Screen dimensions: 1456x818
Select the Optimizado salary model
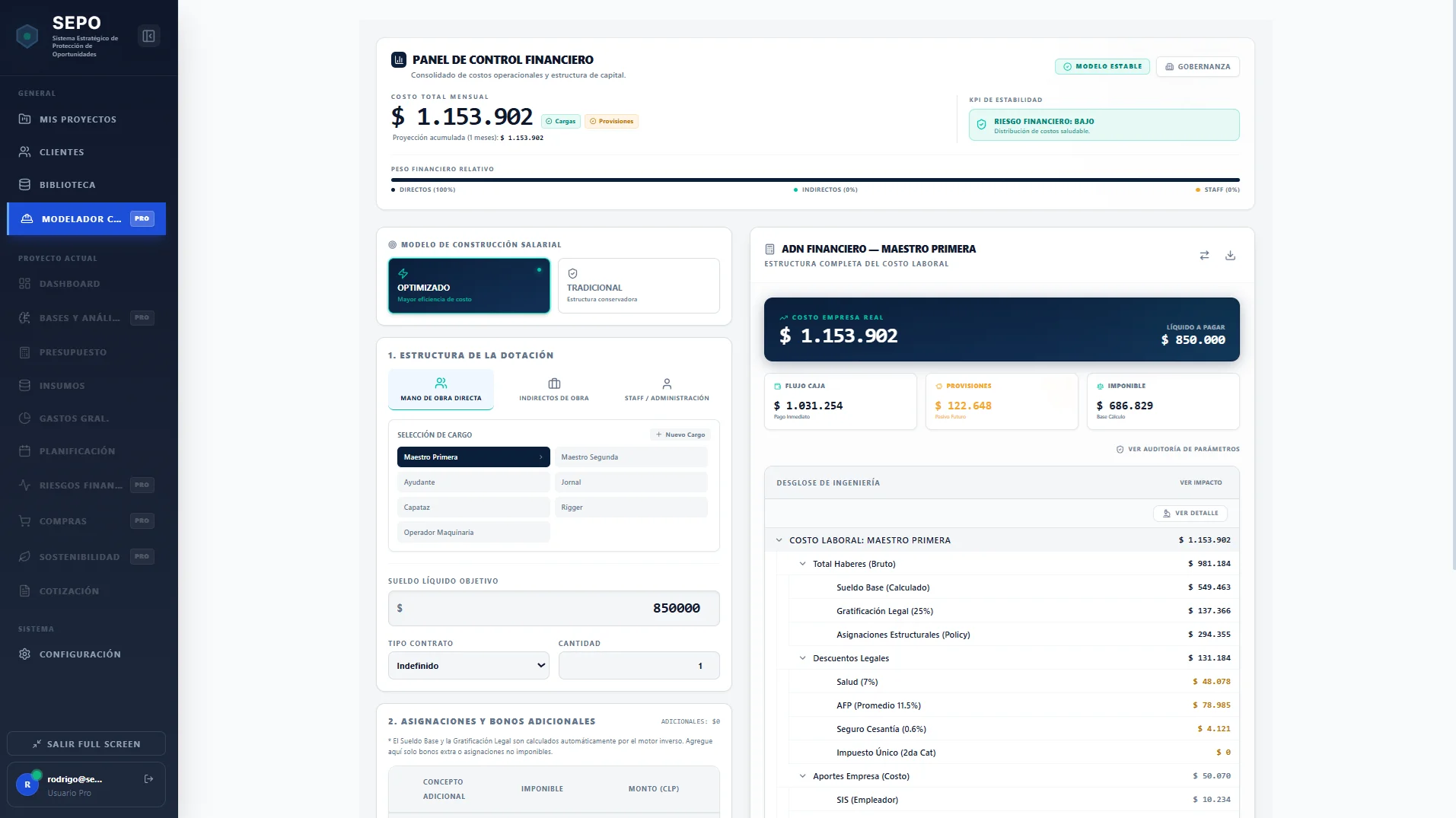(469, 286)
